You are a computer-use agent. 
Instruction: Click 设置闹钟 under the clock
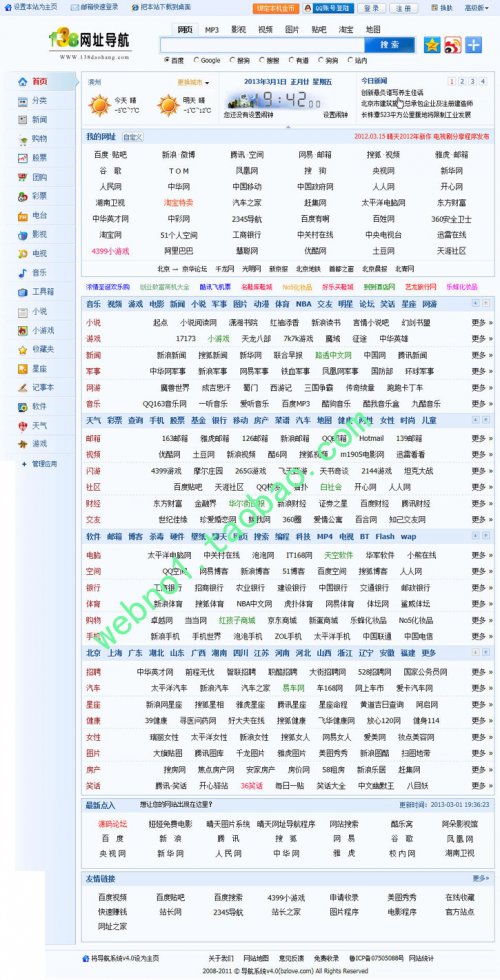pos(334,115)
